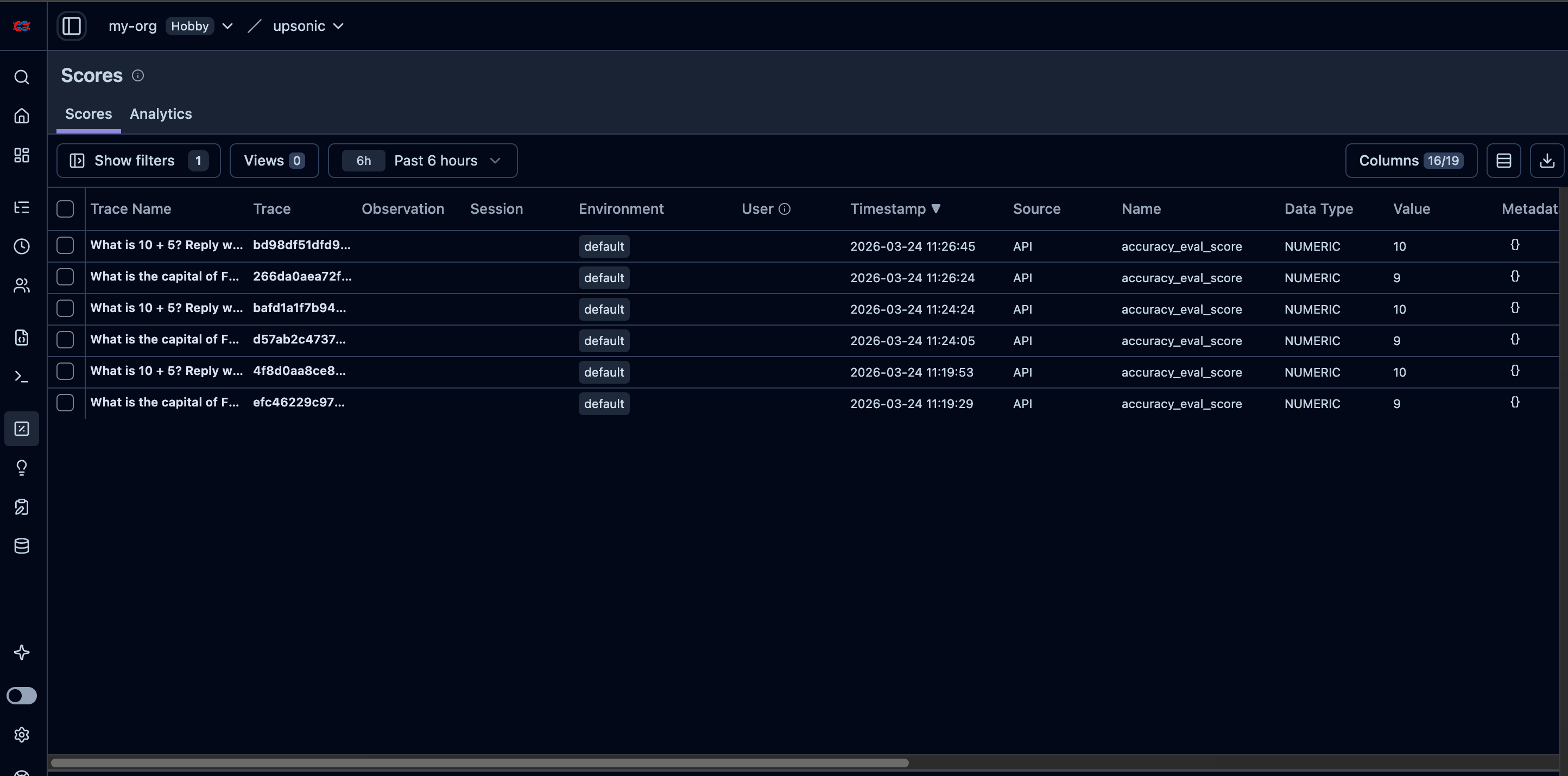Check the select-all header checkbox

coord(65,209)
